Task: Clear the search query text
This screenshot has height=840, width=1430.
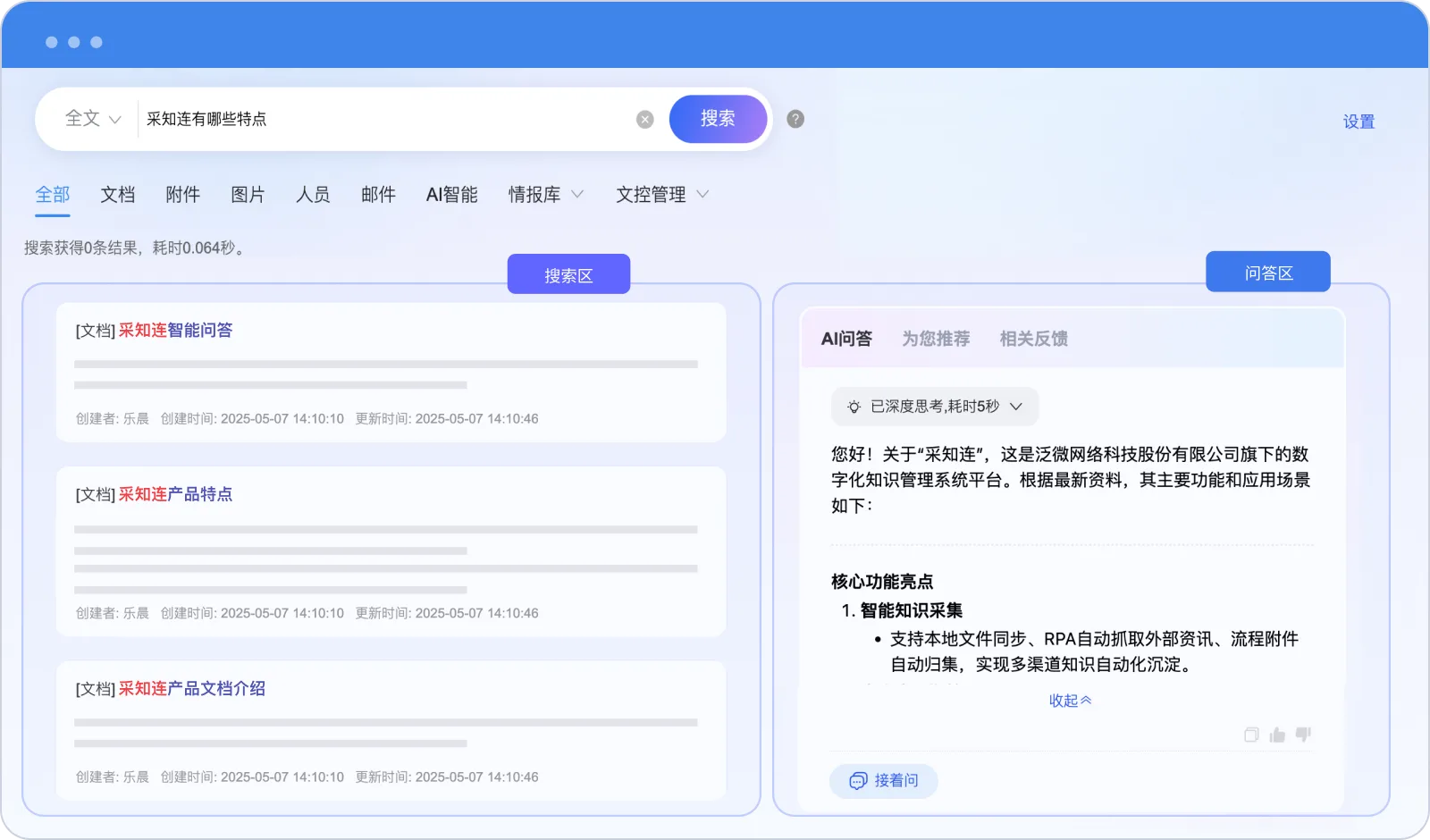Action: [644, 120]
